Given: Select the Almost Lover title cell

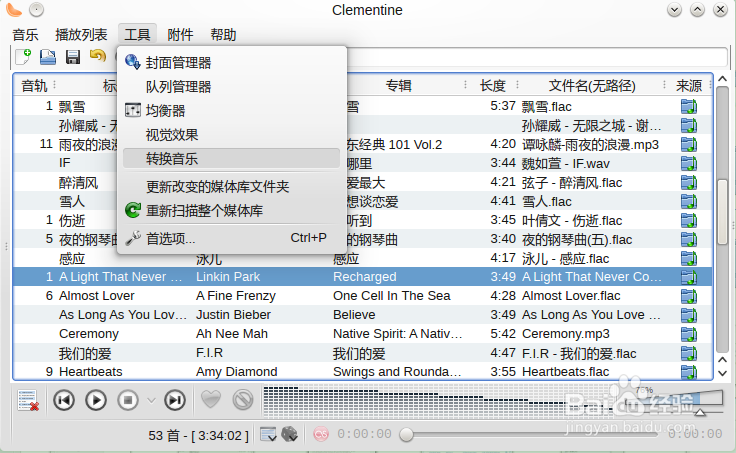Looking at the screenshot, I should click(97, 296).
